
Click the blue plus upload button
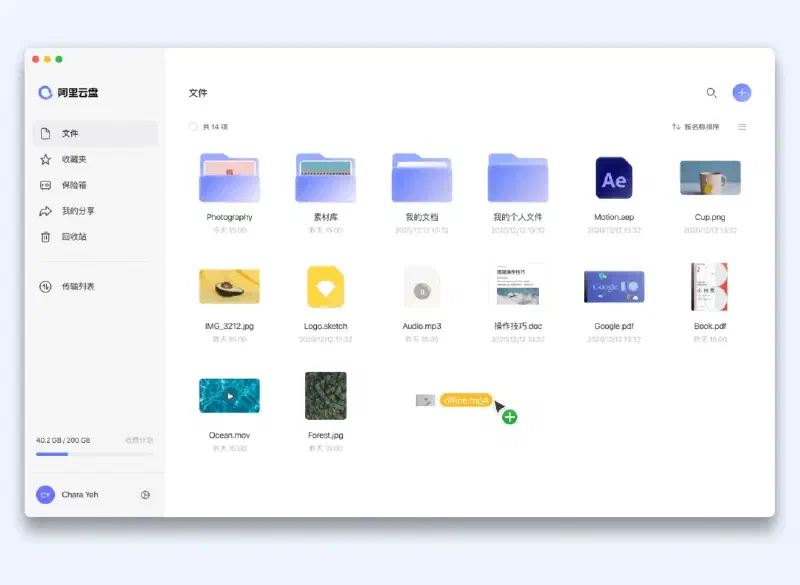[x=742, y=93]
